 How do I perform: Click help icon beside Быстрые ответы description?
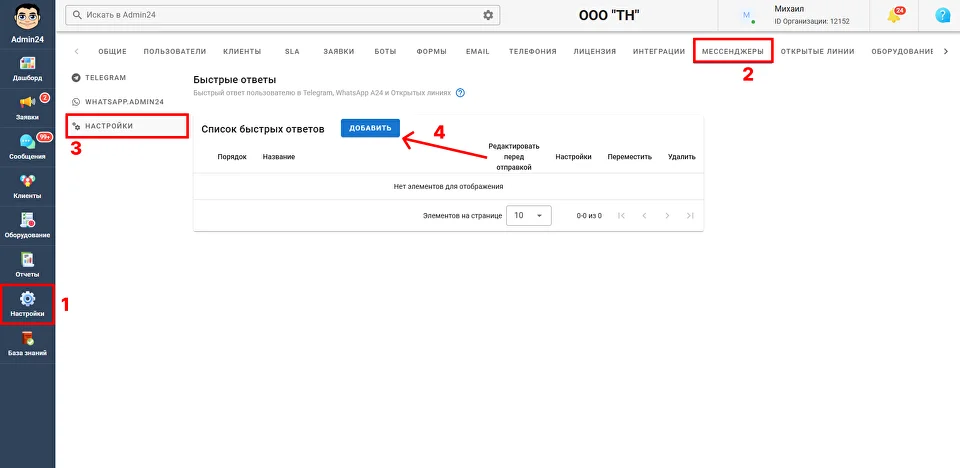pyautogui.click(x=460, y=93)
